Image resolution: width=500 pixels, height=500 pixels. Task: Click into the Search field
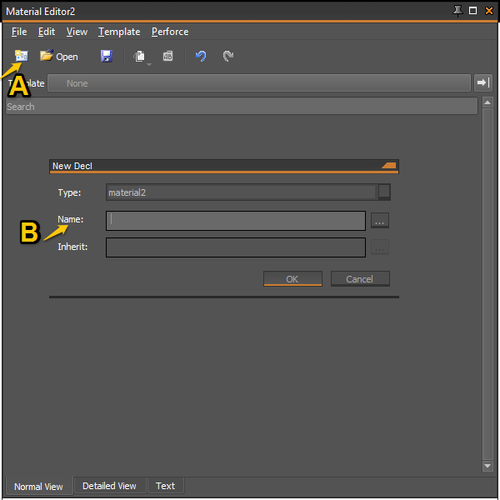(242, 106)
